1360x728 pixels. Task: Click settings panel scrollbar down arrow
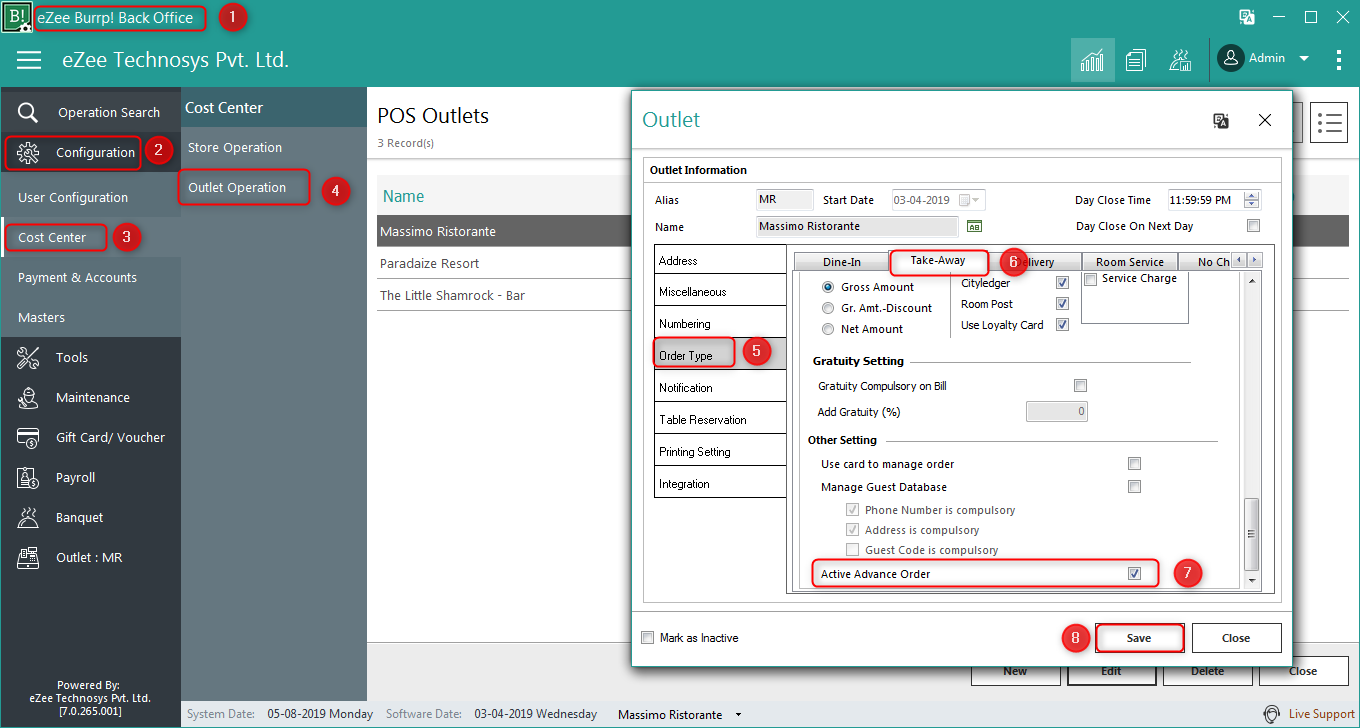tap(1252, 580)
